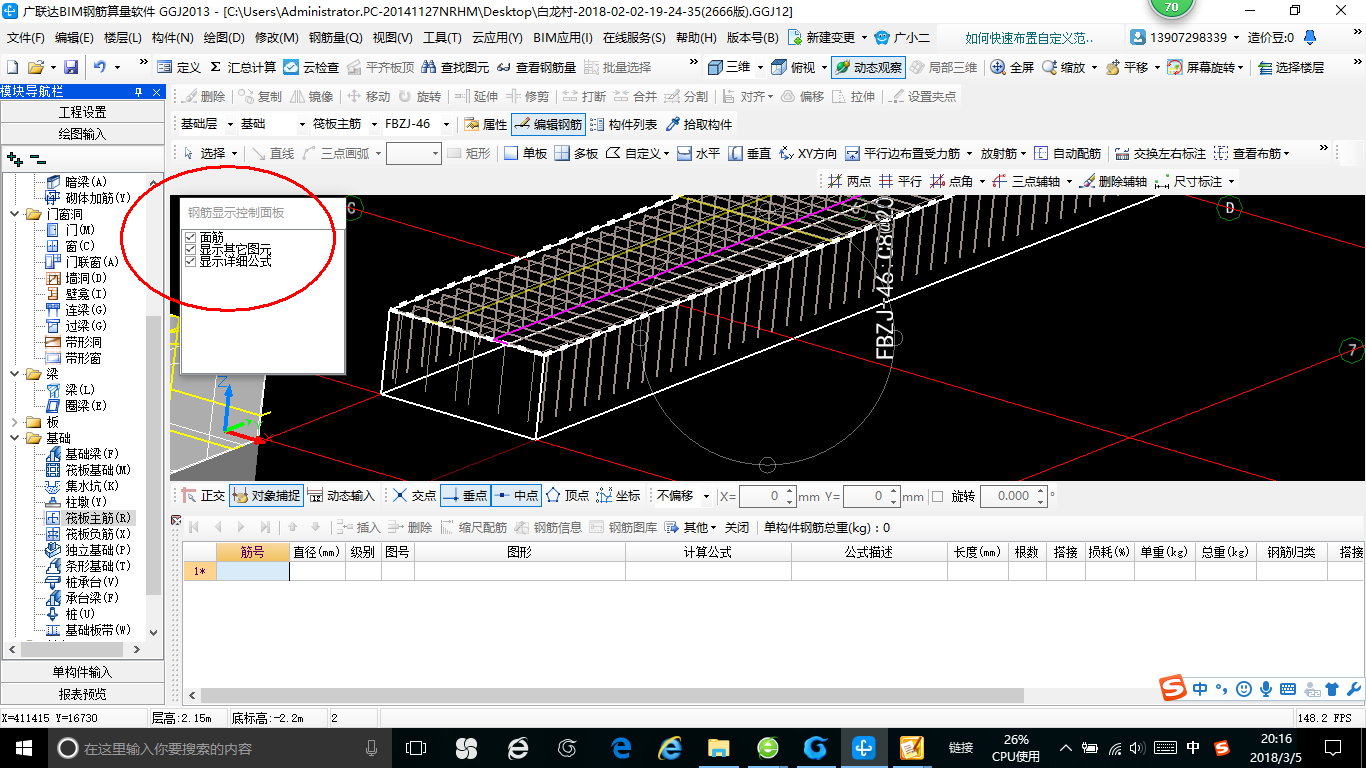This screenshot has width=1366, height=768.
Task: Click the save file icon
Action: [71, 67]
